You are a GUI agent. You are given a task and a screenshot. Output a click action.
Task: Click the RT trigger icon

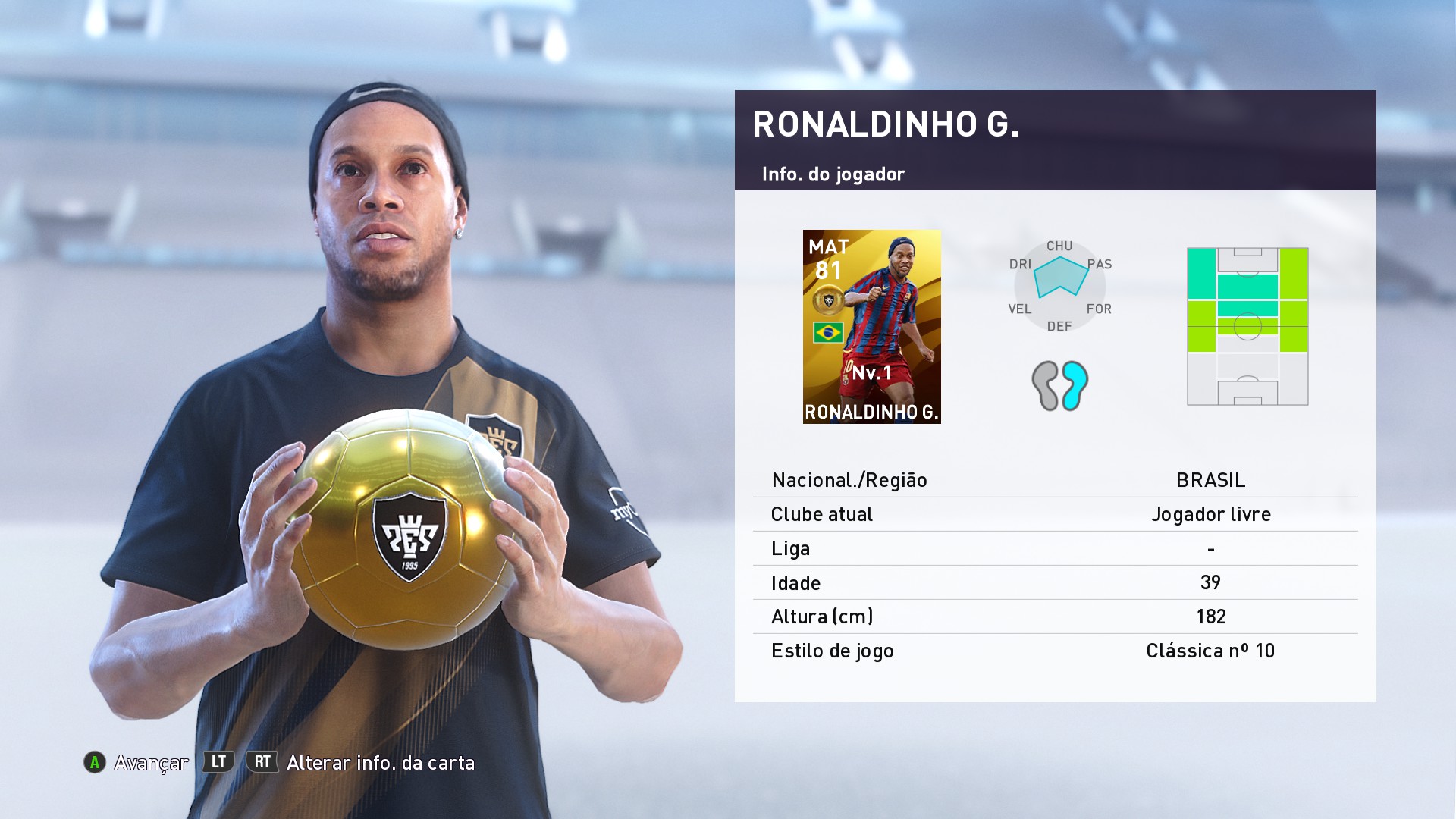262,762
